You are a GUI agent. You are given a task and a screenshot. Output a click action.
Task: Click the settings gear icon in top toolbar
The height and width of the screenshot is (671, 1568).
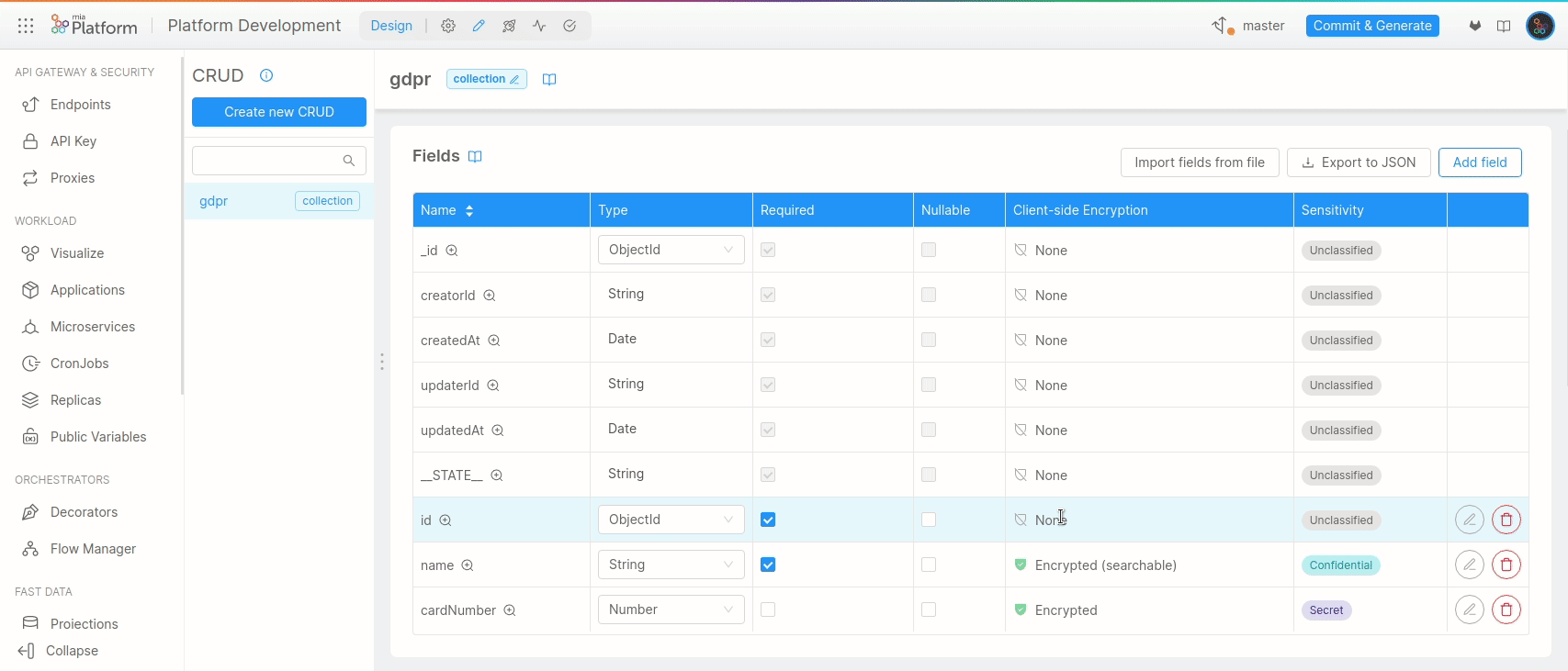(x=448, y=26)
